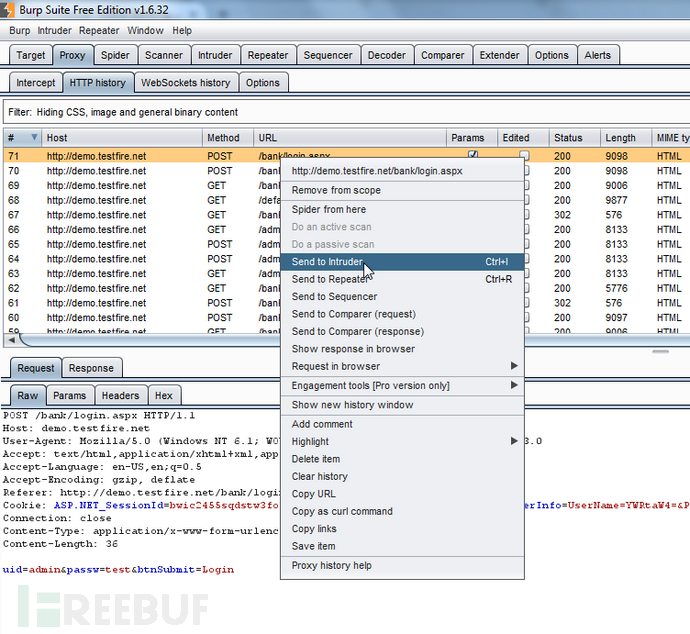Select Spider from here
The height and width of the screenshot is (634, 690).
click(x=402, y=209)
